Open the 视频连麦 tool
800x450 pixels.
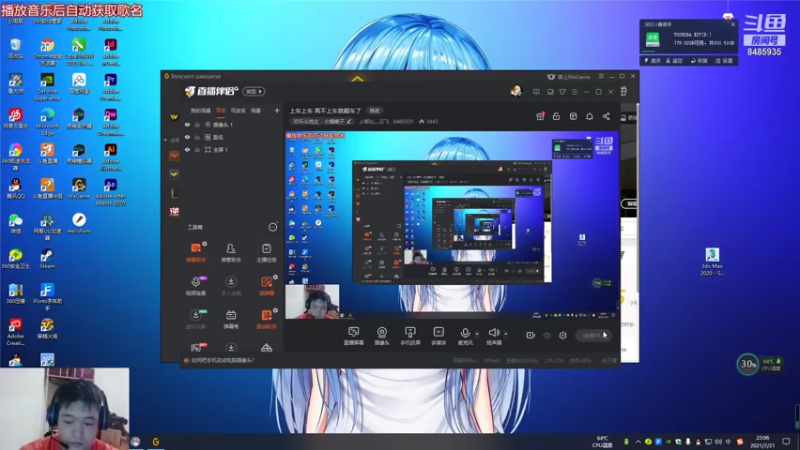pyautogui.click(x=195, y=286)
